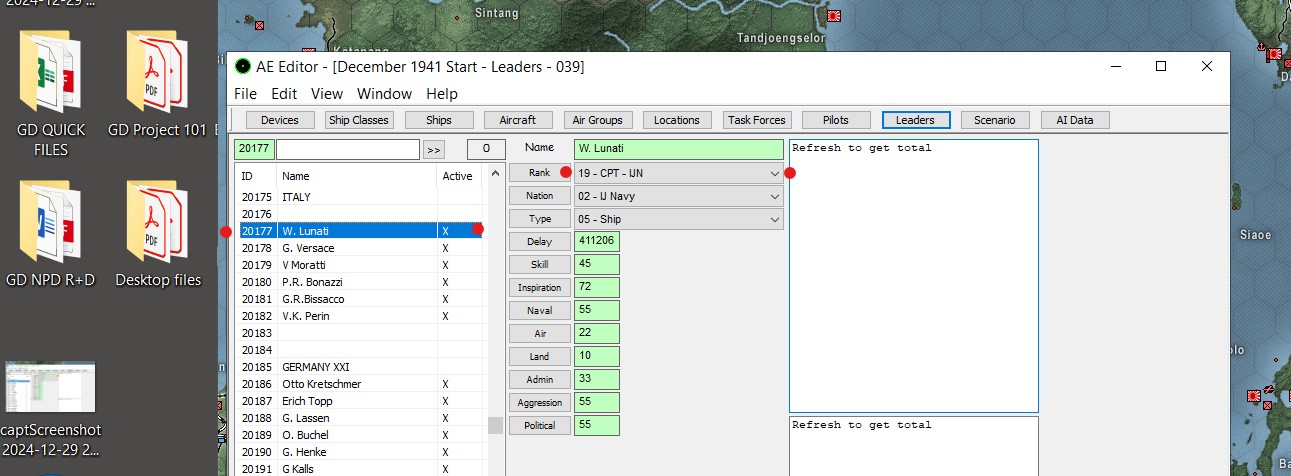Select the Leaders tab
This screenshot has width=1291, height=476.
(915, 120)
